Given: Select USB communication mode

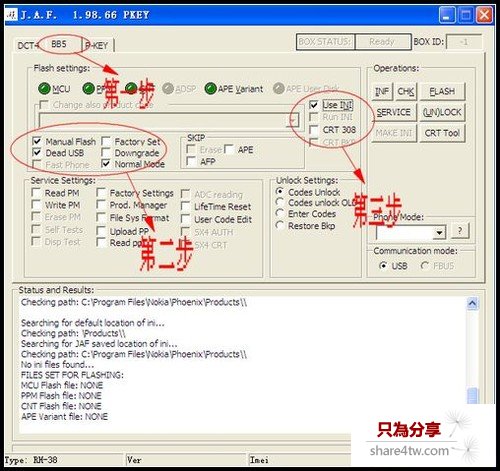Looking at the screenshot, I should tap(383, 265).
